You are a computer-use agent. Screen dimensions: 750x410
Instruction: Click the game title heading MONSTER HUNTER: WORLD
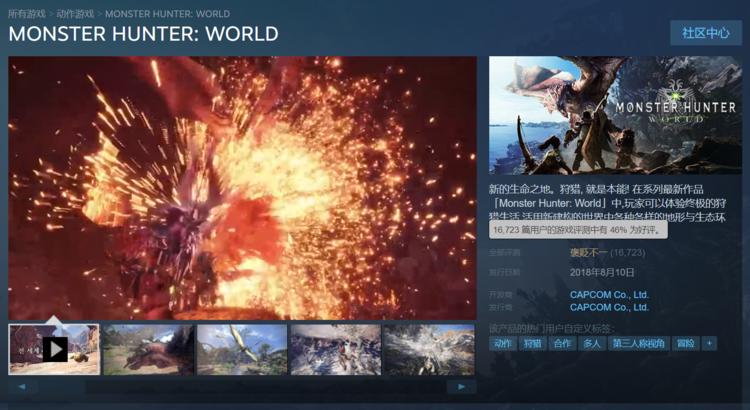[143, 33]
